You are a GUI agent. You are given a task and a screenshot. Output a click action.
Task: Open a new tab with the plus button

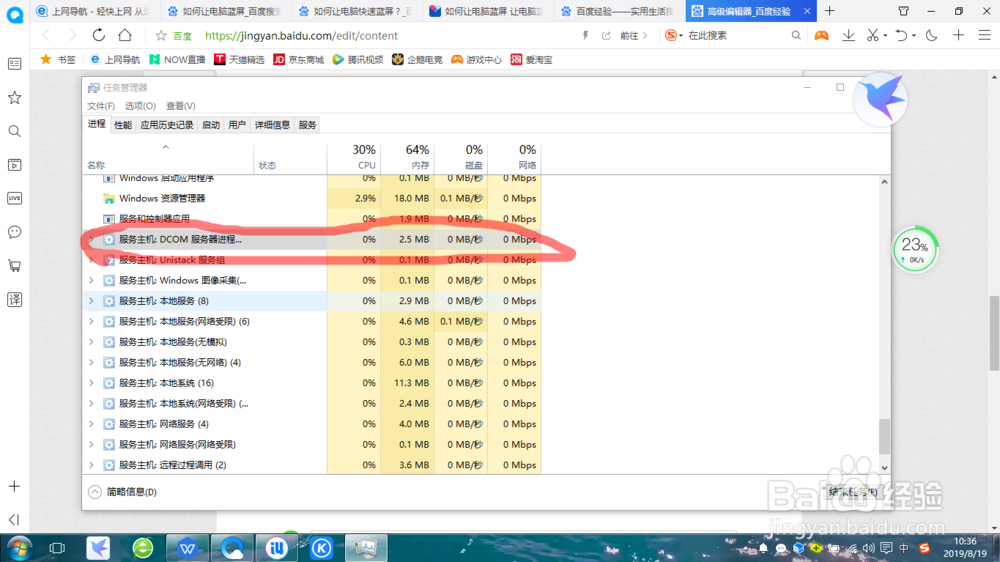829,11
